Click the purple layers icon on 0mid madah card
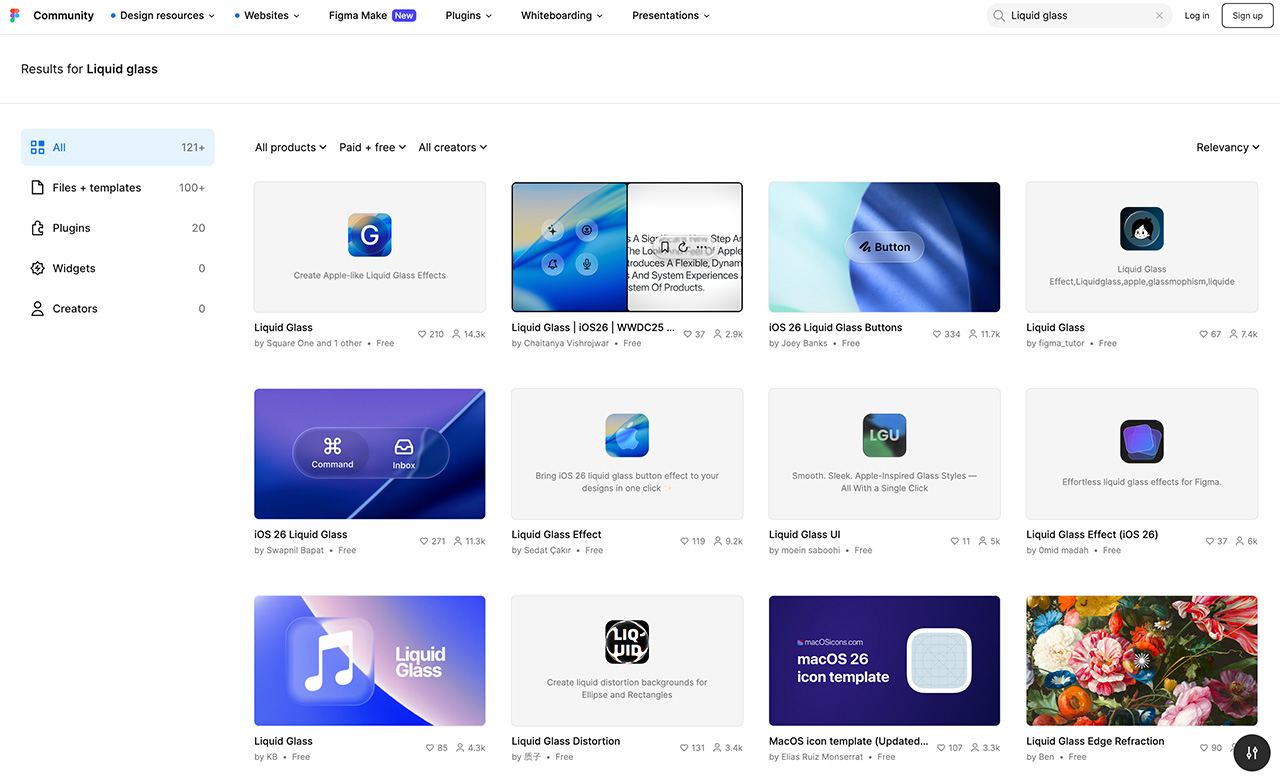Image resolution: width=1280 pixels, height=780 pixels. click(1142, 442)
